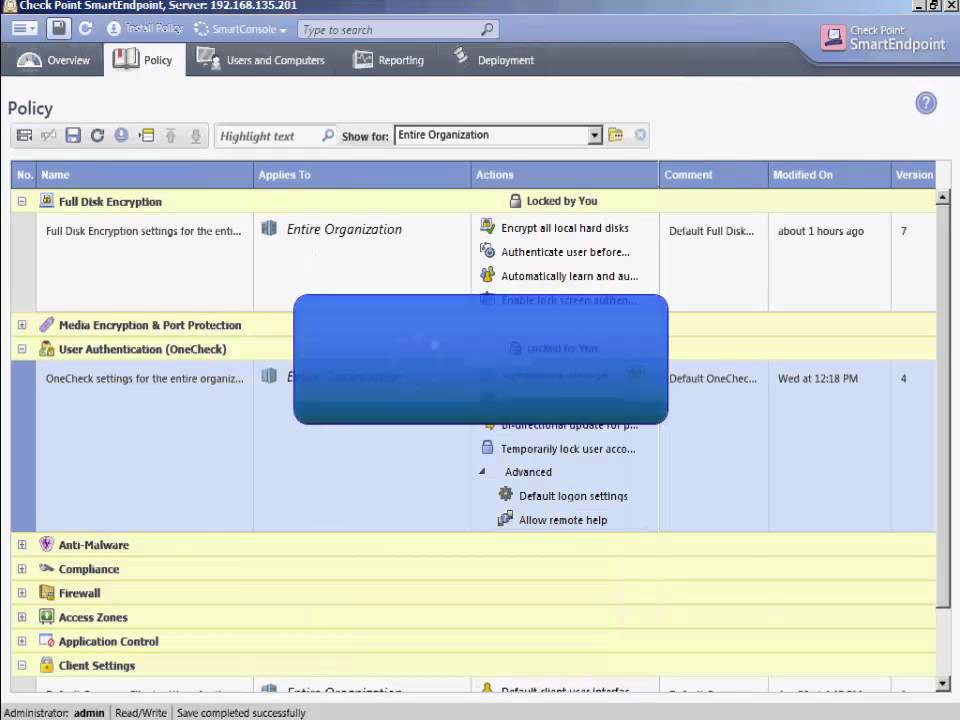Image resolution: width=960 pixels, height=720 pixels.
Task: Collapse the Full Disk Encryption section
Action: (x=22, y=201)
